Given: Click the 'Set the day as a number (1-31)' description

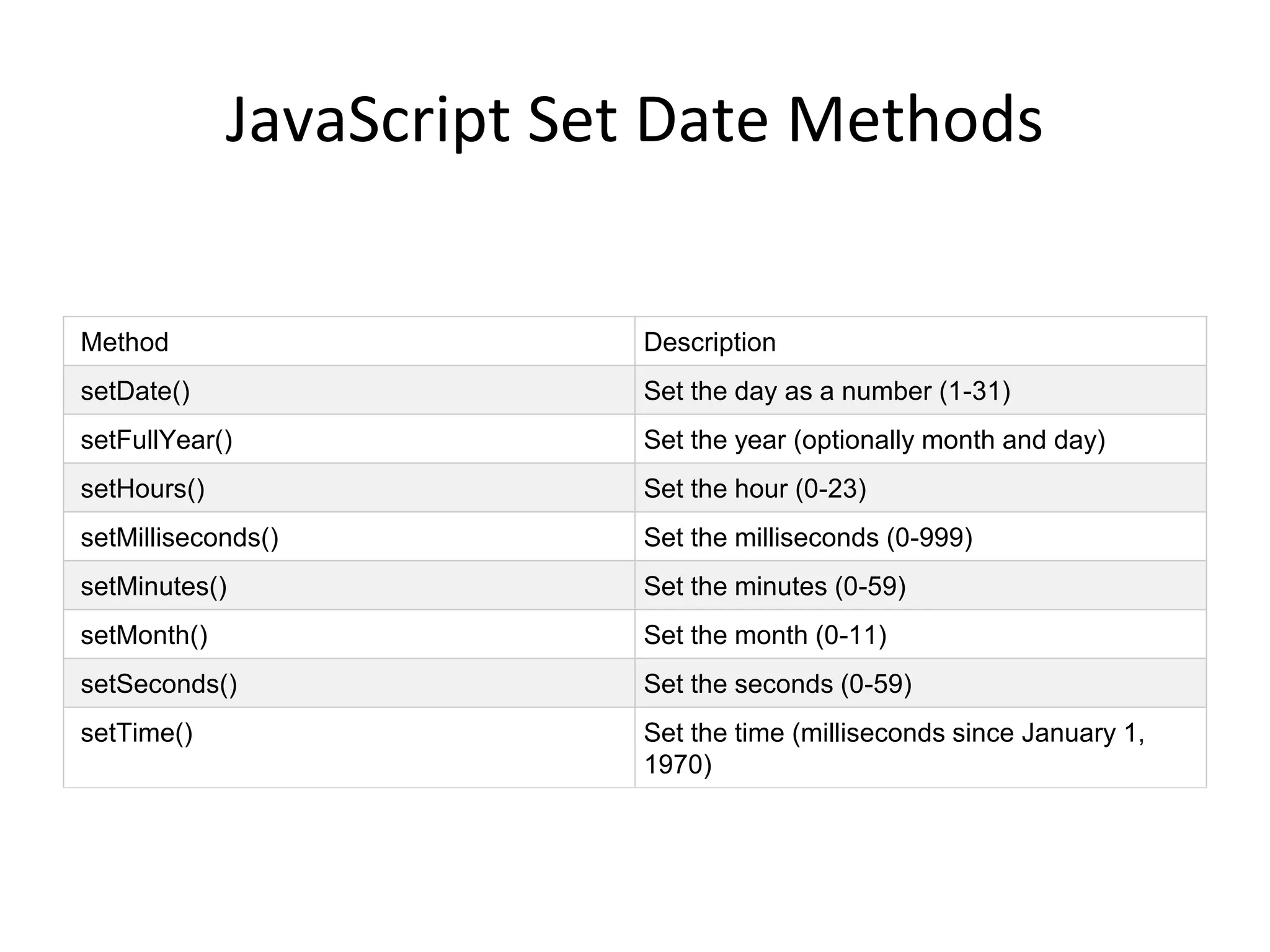Looking at the screenshot, I should coord(827,391).
